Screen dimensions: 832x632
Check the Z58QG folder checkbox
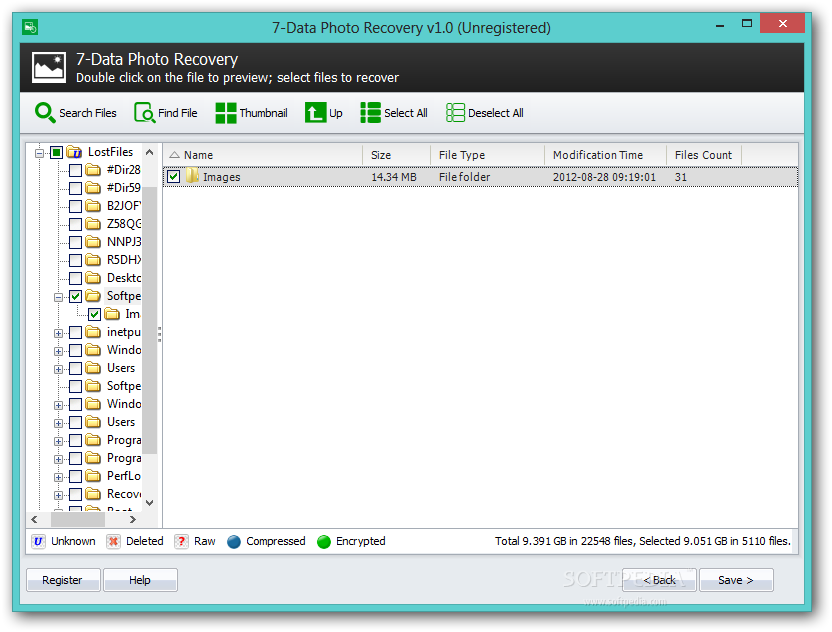coord(75,224)
